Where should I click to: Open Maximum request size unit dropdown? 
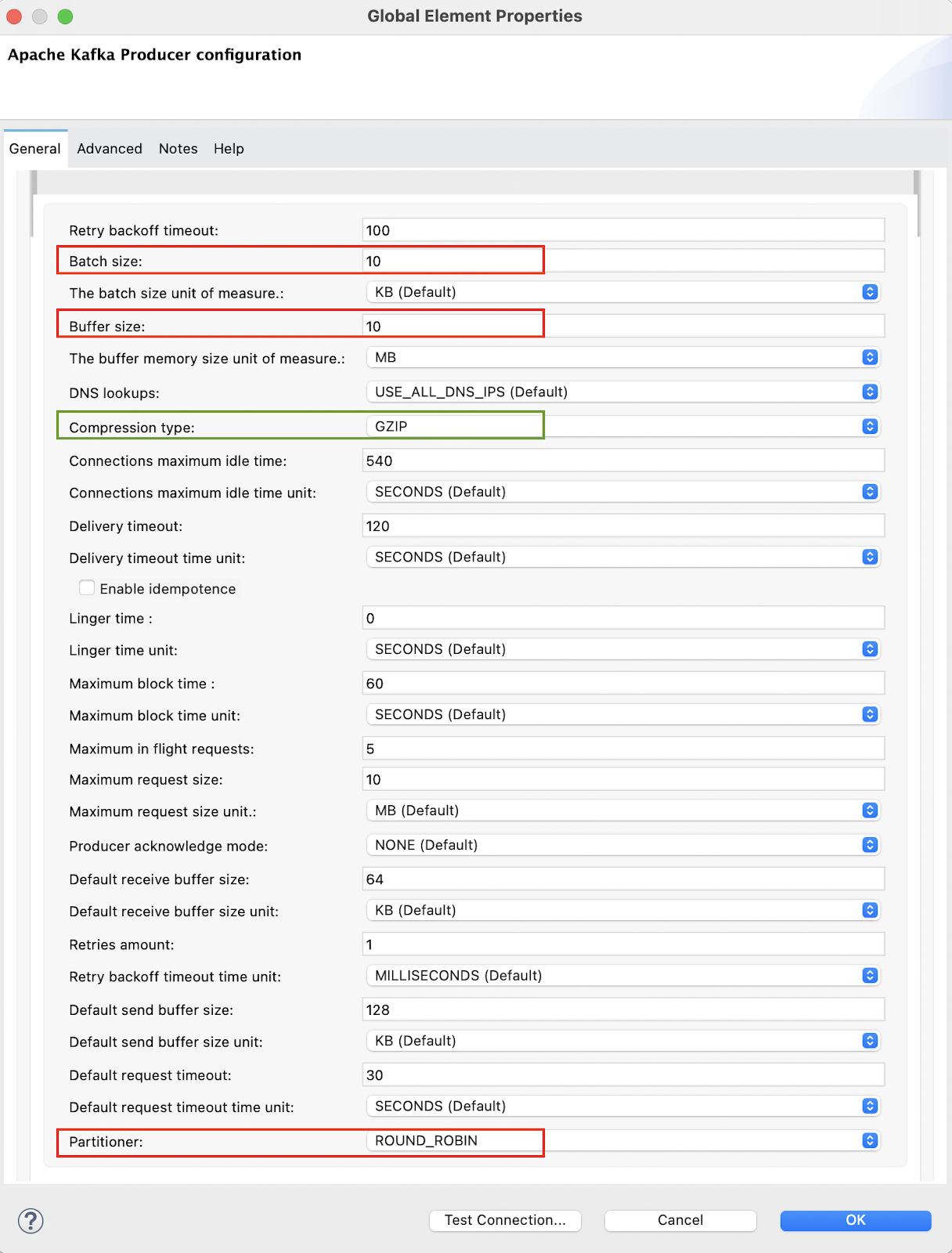tap(623, 811)
